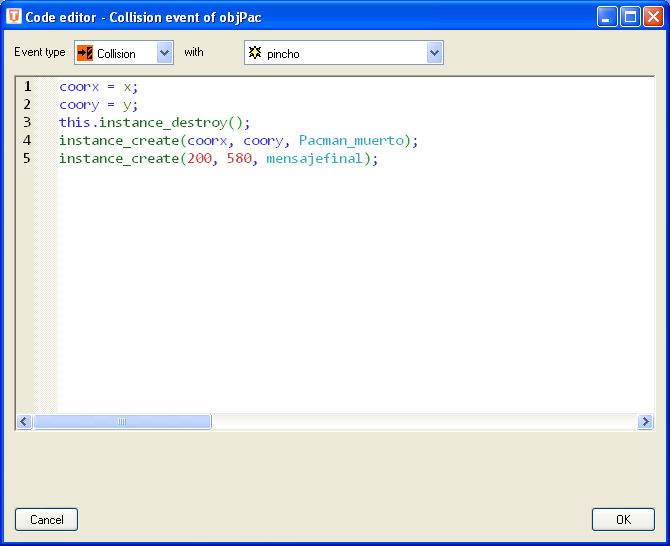
Task: Click the number 200 in line 5
Action: point(200,159)
